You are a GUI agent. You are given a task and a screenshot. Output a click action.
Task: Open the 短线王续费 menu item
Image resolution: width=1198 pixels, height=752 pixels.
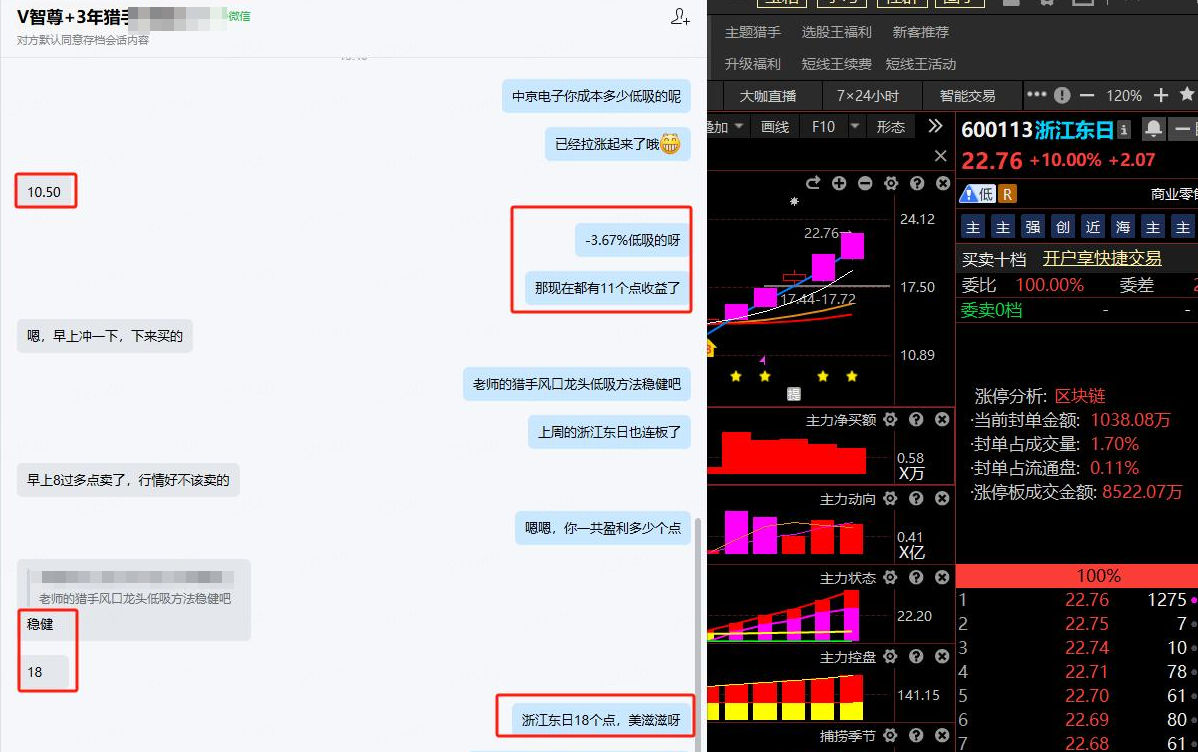[837, 64]
